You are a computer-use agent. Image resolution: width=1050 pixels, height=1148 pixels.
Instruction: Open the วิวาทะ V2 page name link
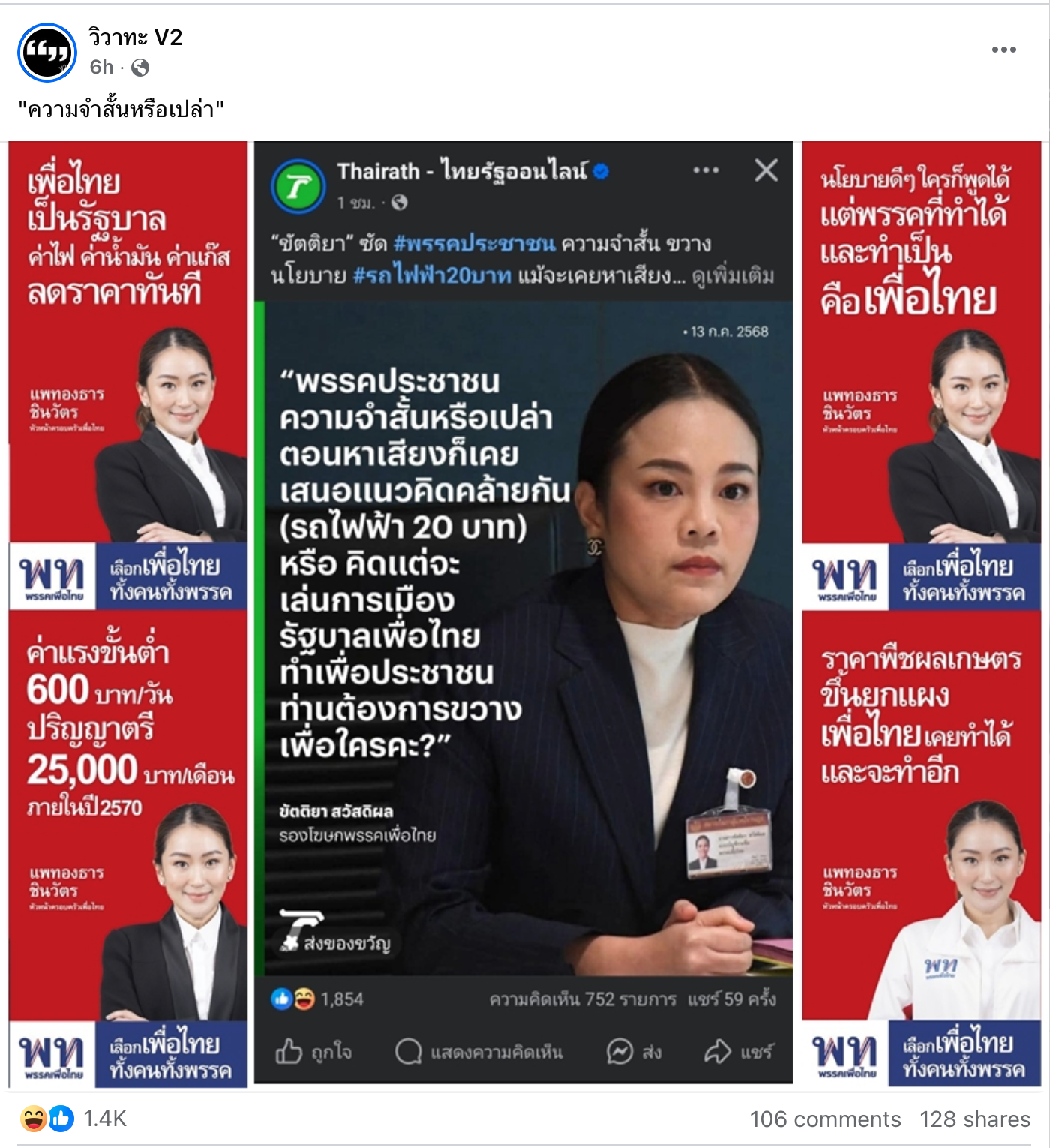tap(135, 38)
